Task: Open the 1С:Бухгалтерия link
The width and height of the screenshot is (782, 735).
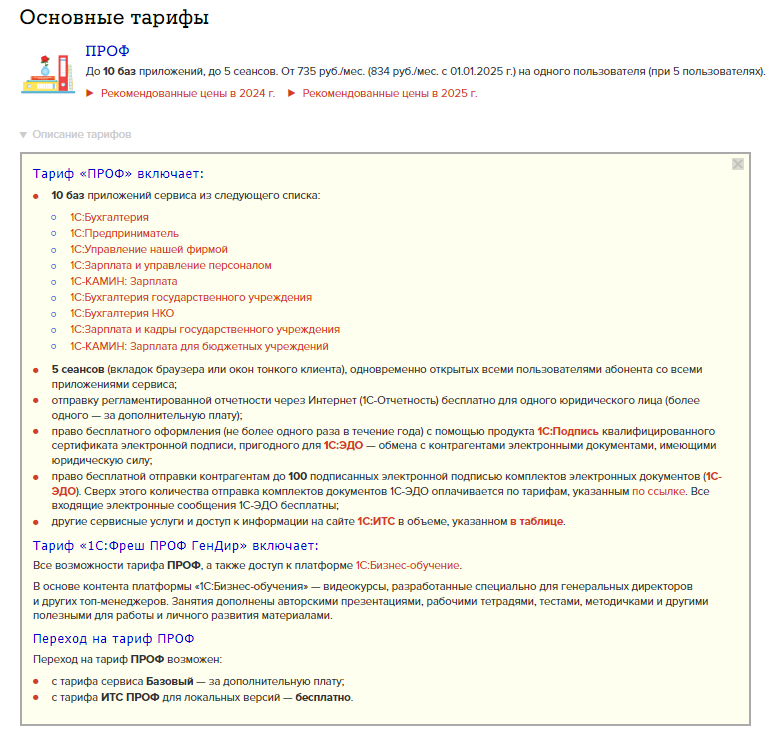Action: tap(109, 217)
